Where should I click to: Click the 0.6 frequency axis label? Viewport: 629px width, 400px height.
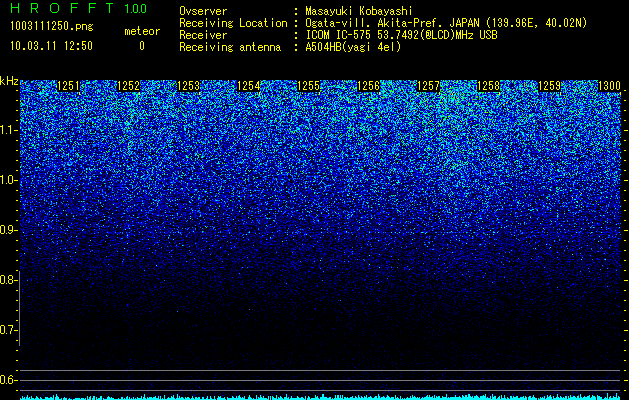[8, 380]
